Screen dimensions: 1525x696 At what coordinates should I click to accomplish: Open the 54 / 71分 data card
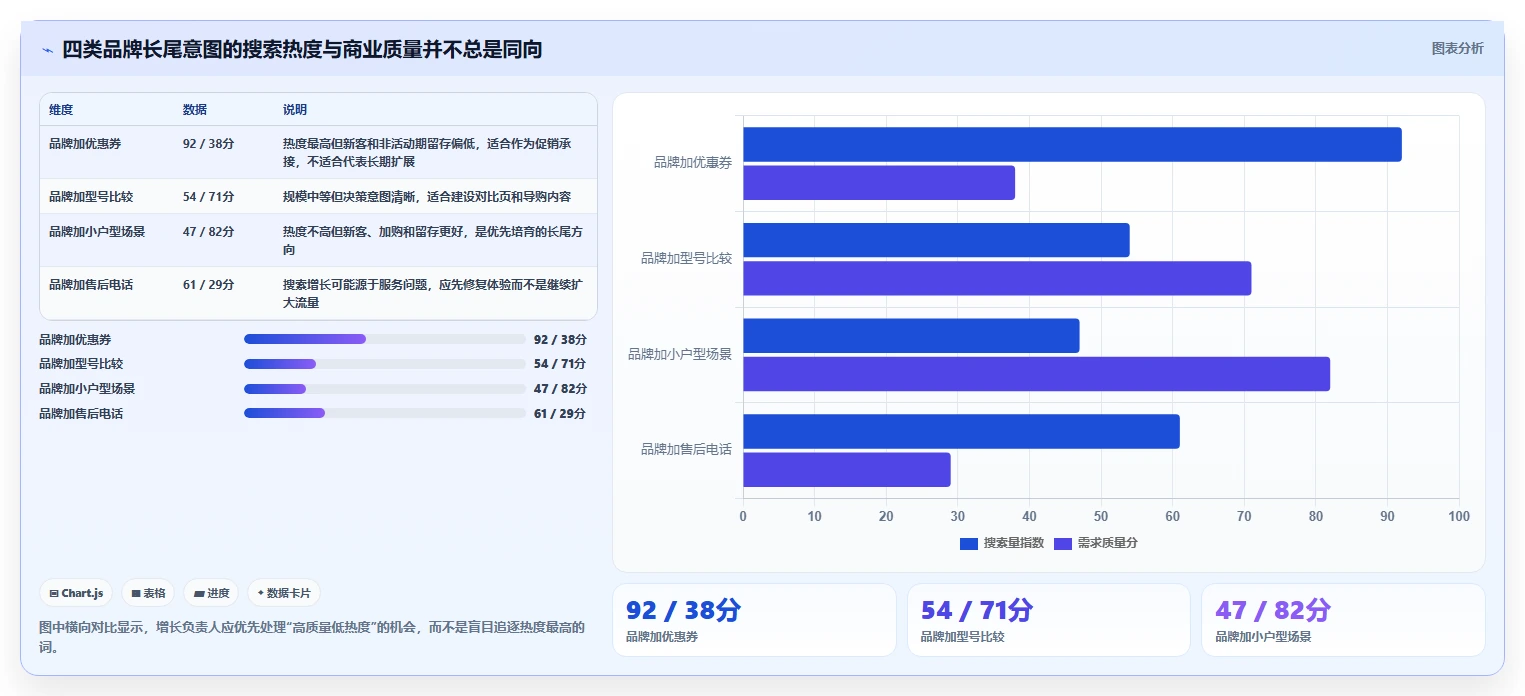pyautogui.click(x=1049, y=620)
